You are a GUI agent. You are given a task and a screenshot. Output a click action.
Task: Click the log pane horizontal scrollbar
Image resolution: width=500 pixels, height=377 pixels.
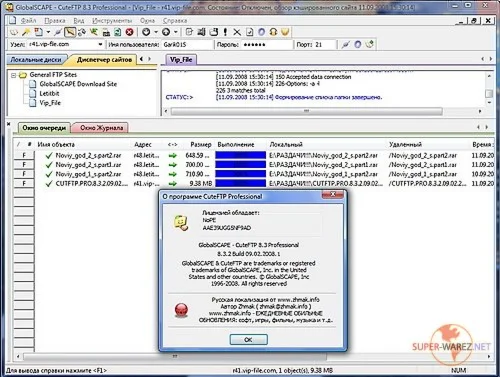(x=306, y=111)
